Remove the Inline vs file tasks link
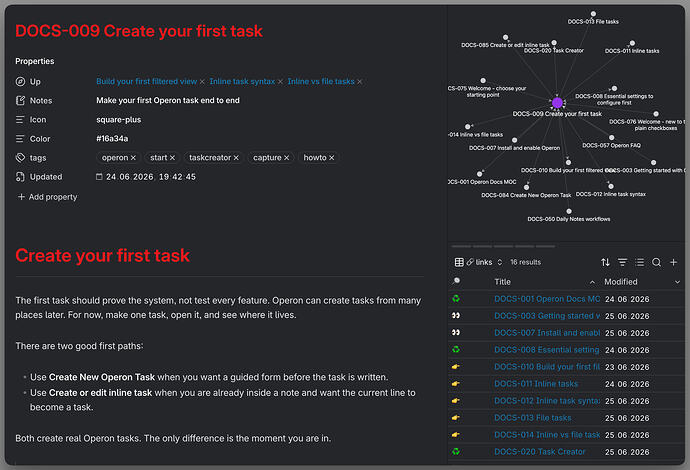The height and width of the screenshot is (470, 690). 360,82
